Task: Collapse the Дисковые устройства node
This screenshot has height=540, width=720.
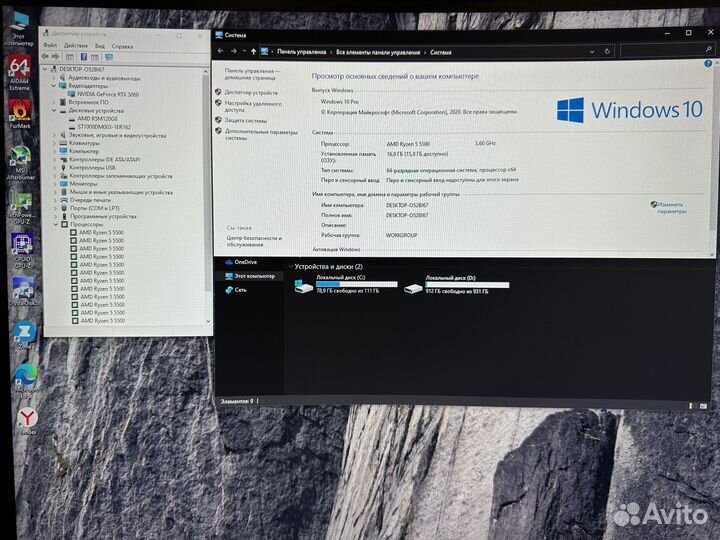Action: coord(54,111)
